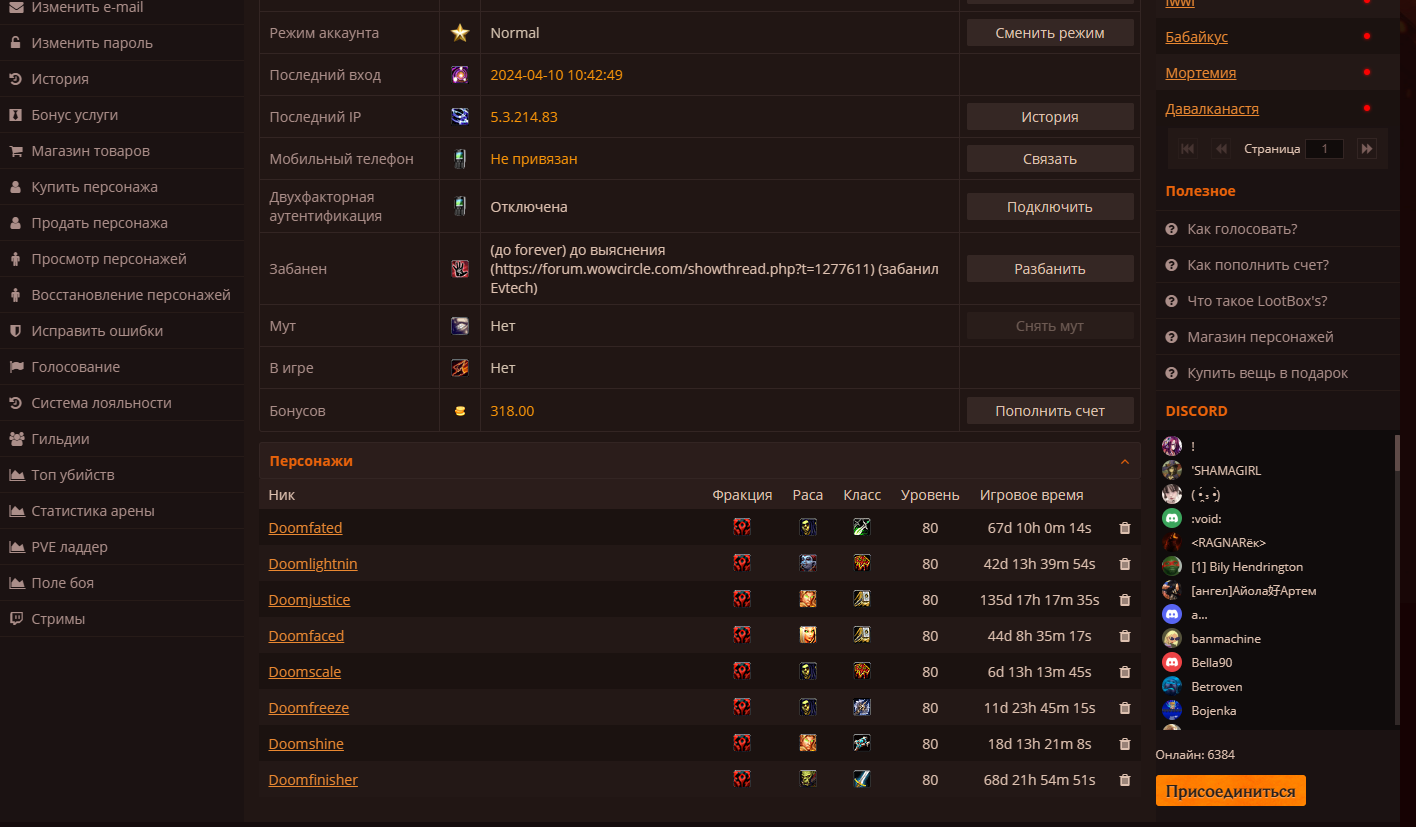1416x827 pixels.
Task: Click the ban status icon
Action: coord(460,269)
